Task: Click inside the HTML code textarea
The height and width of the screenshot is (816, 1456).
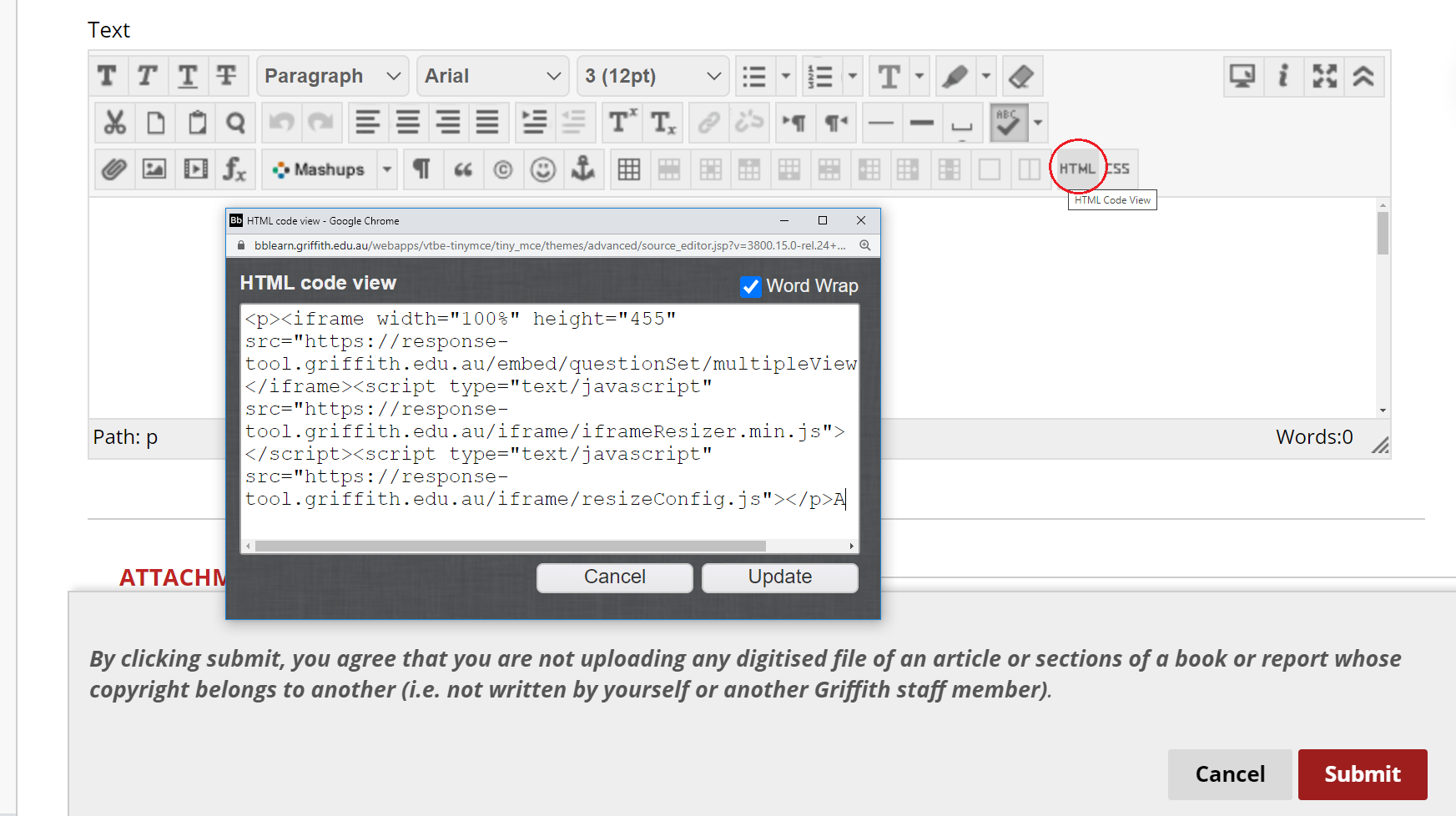Action: click(549, 421)
